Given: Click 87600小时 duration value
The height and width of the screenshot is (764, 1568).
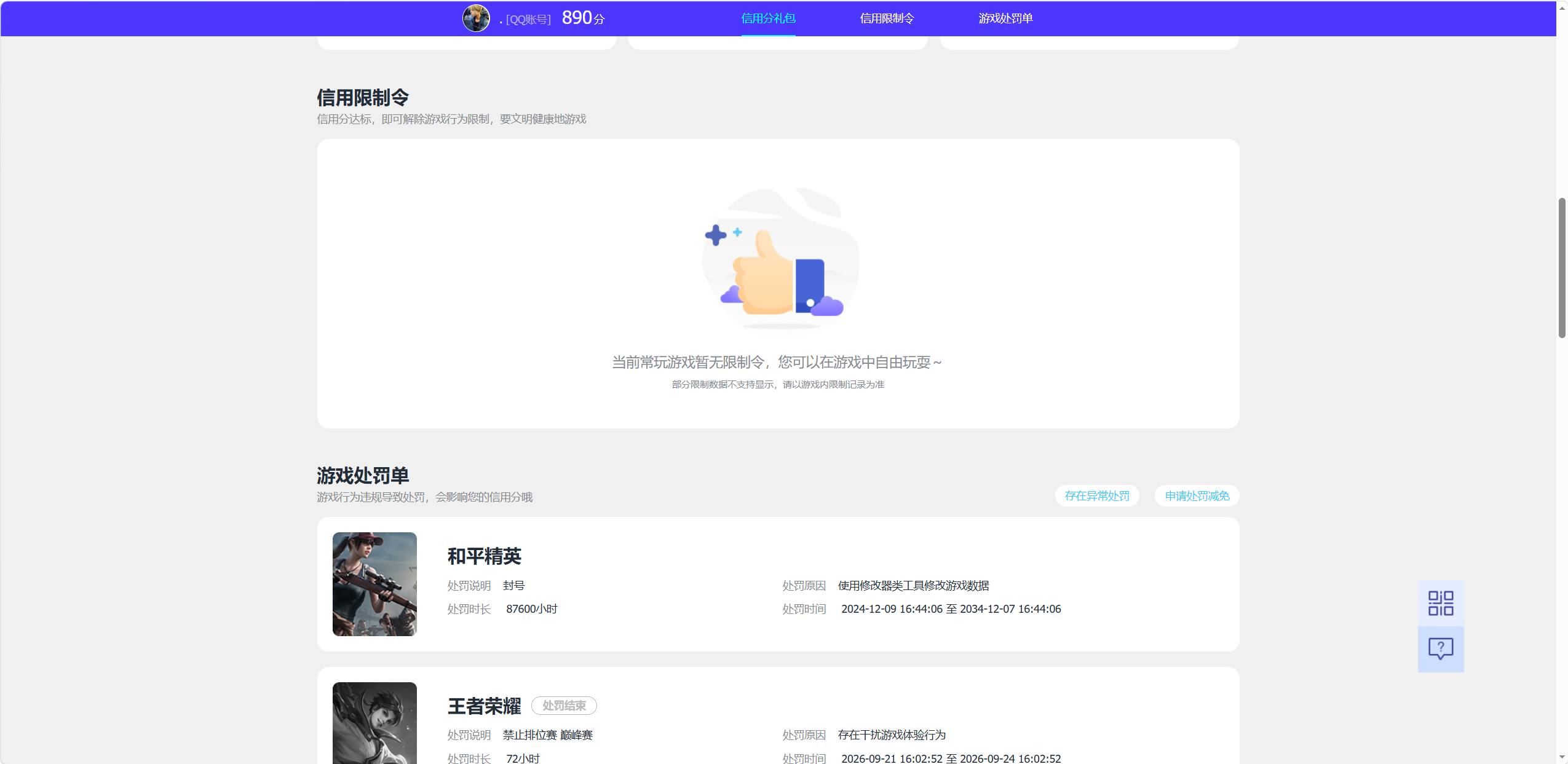Looking at the screenshot, I should (x=532, y=609).
